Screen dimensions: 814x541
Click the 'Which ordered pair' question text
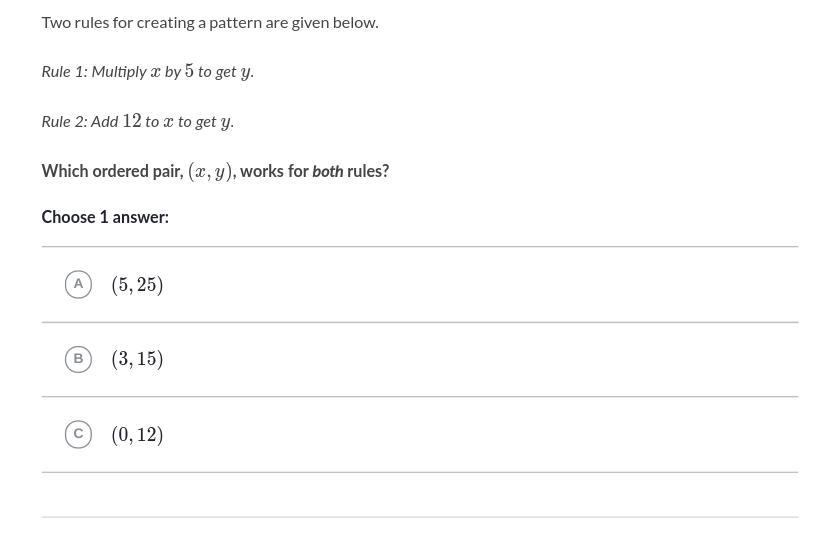[215, 171]
